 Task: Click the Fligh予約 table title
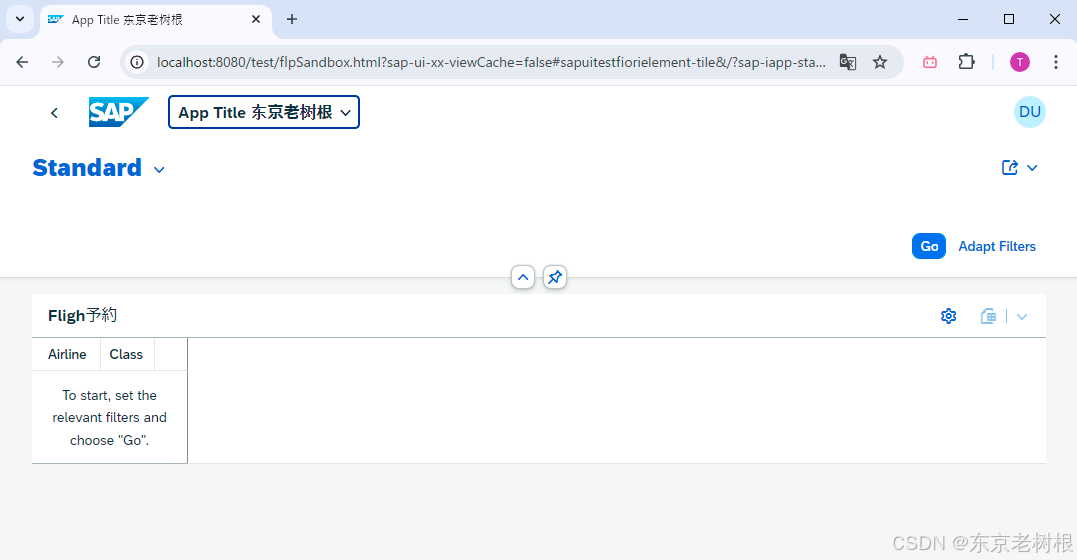click(82, 315)
